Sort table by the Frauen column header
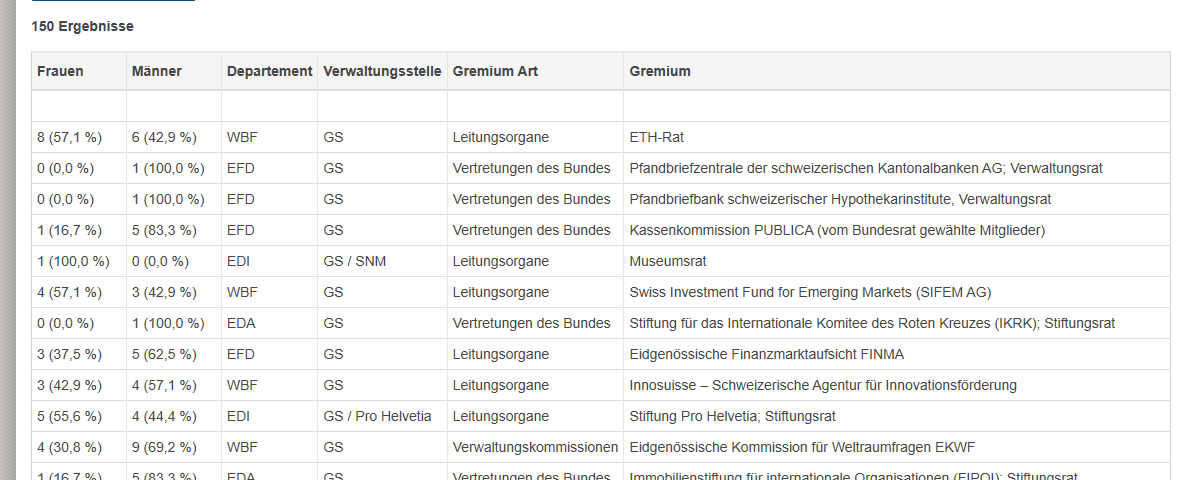 [61, 71]
